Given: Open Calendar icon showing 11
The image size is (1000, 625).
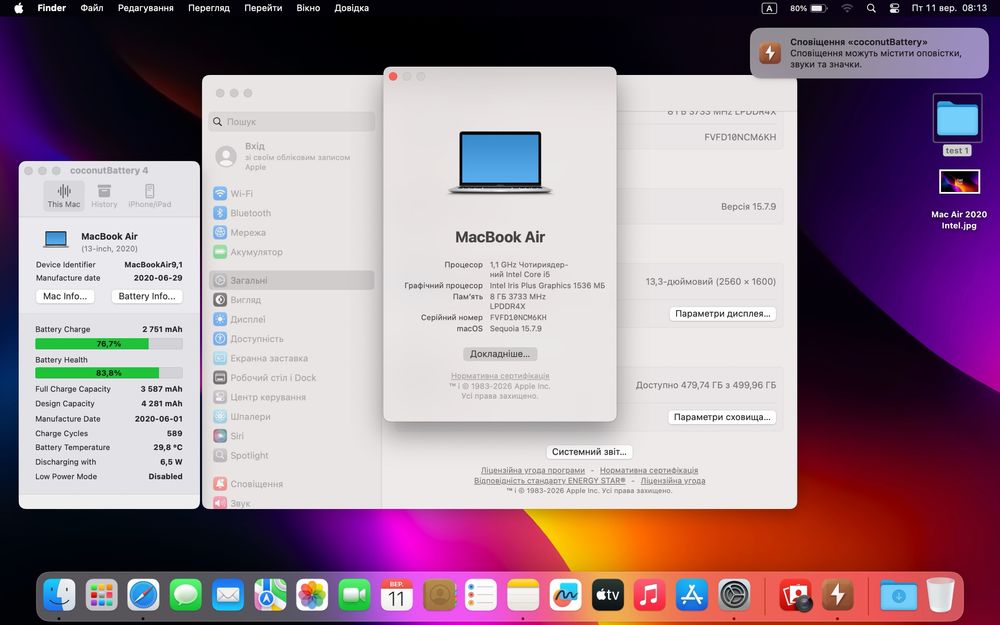Looking at the screenshot, I should [397, 595].
